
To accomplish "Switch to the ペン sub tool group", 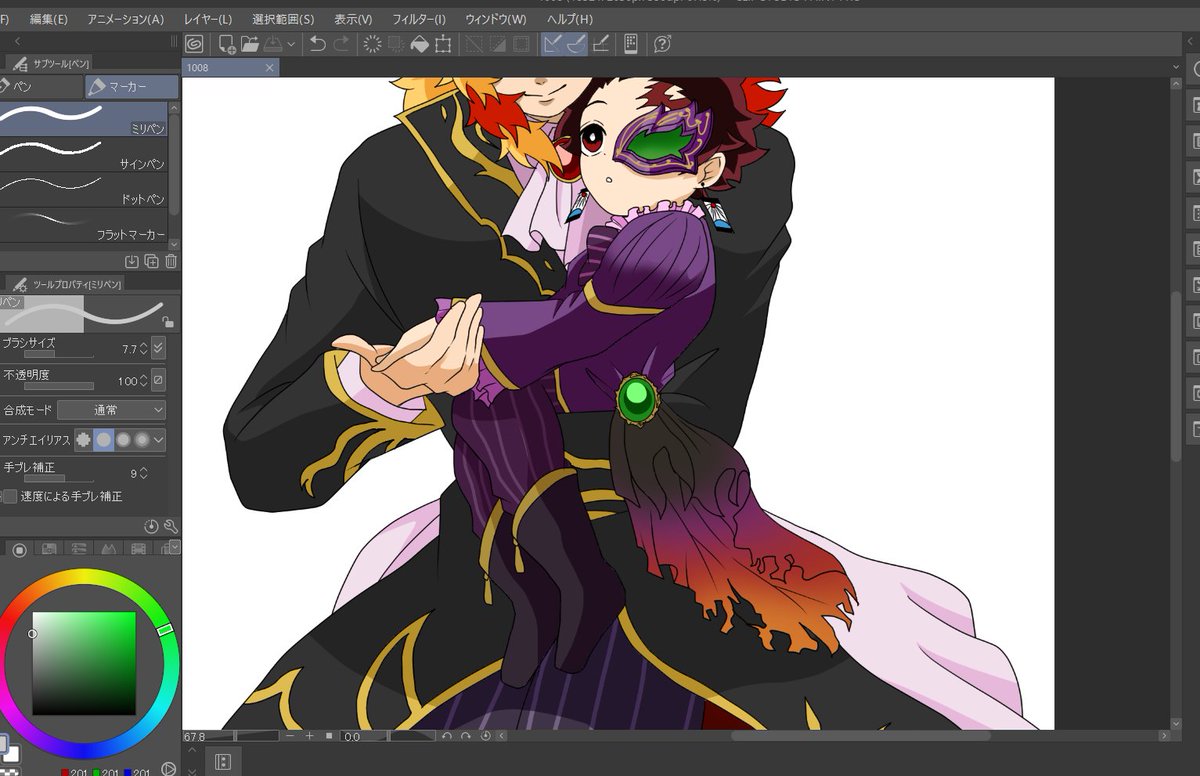I will 41,87.
